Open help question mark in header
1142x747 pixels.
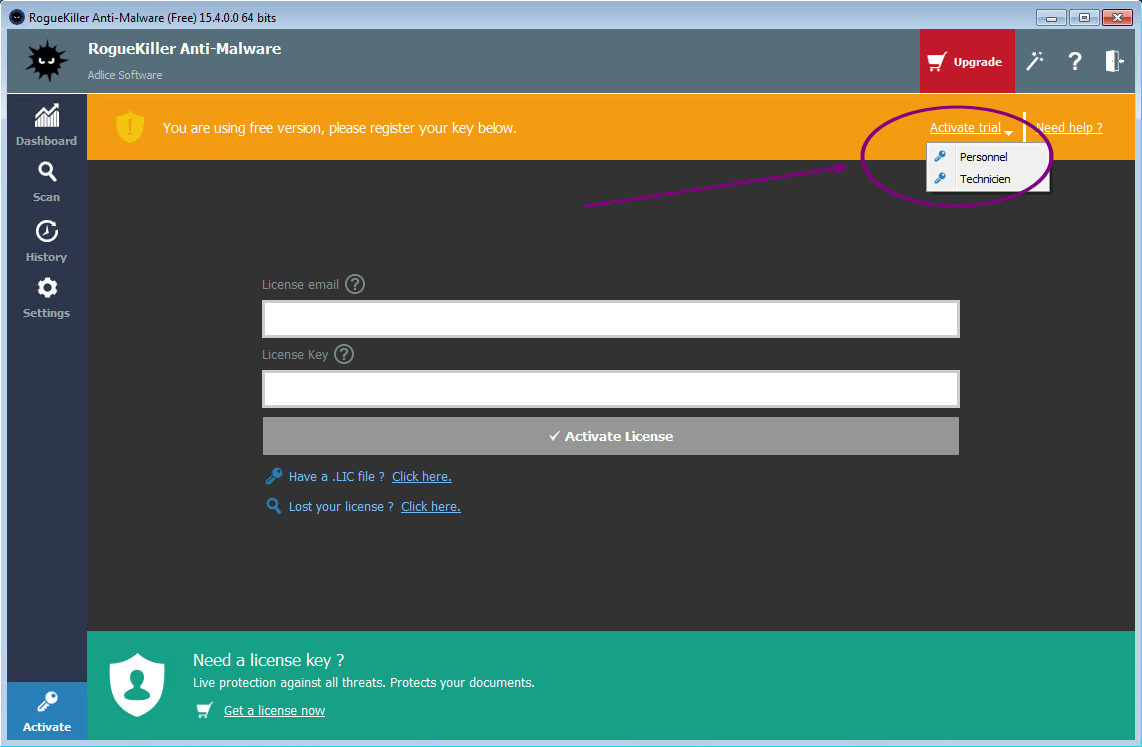click(1075, 61)
